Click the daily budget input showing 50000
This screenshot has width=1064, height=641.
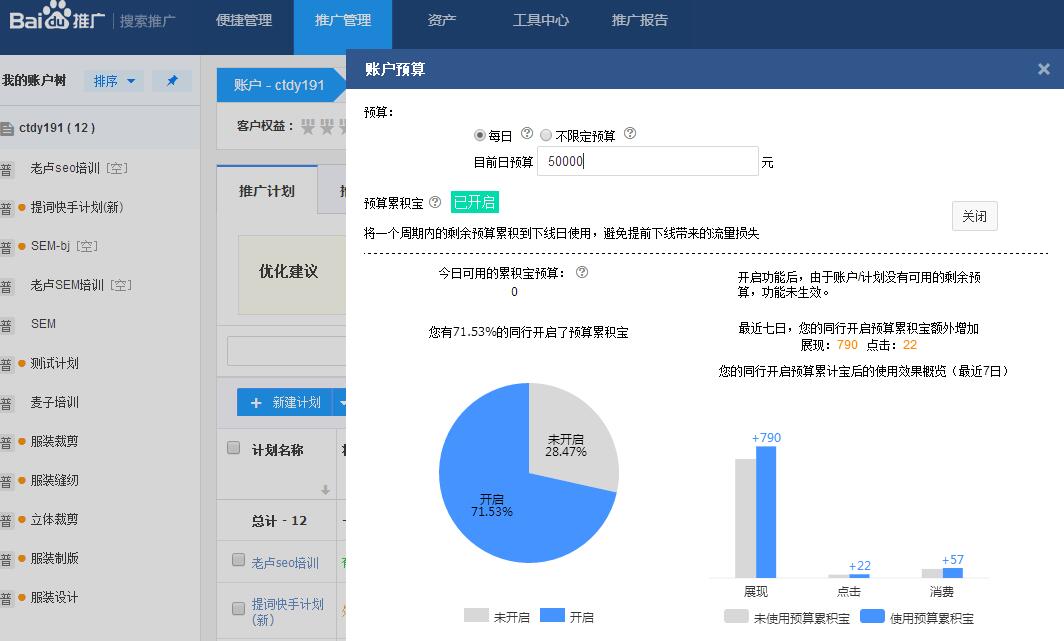(647, 161)
